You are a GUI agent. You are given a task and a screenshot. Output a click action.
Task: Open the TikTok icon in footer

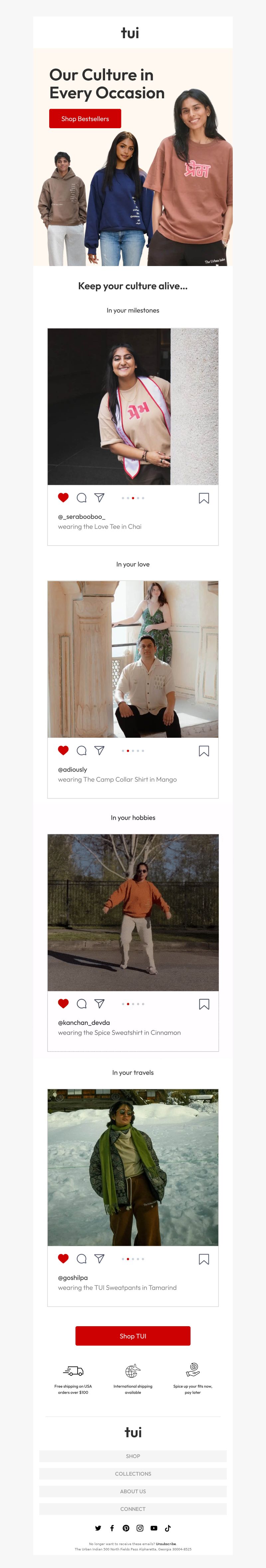pyautogui.click(x=168, y=1528)
